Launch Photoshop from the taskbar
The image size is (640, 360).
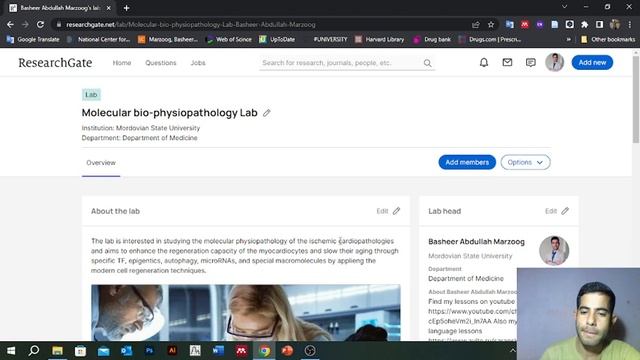coord(149,351)
